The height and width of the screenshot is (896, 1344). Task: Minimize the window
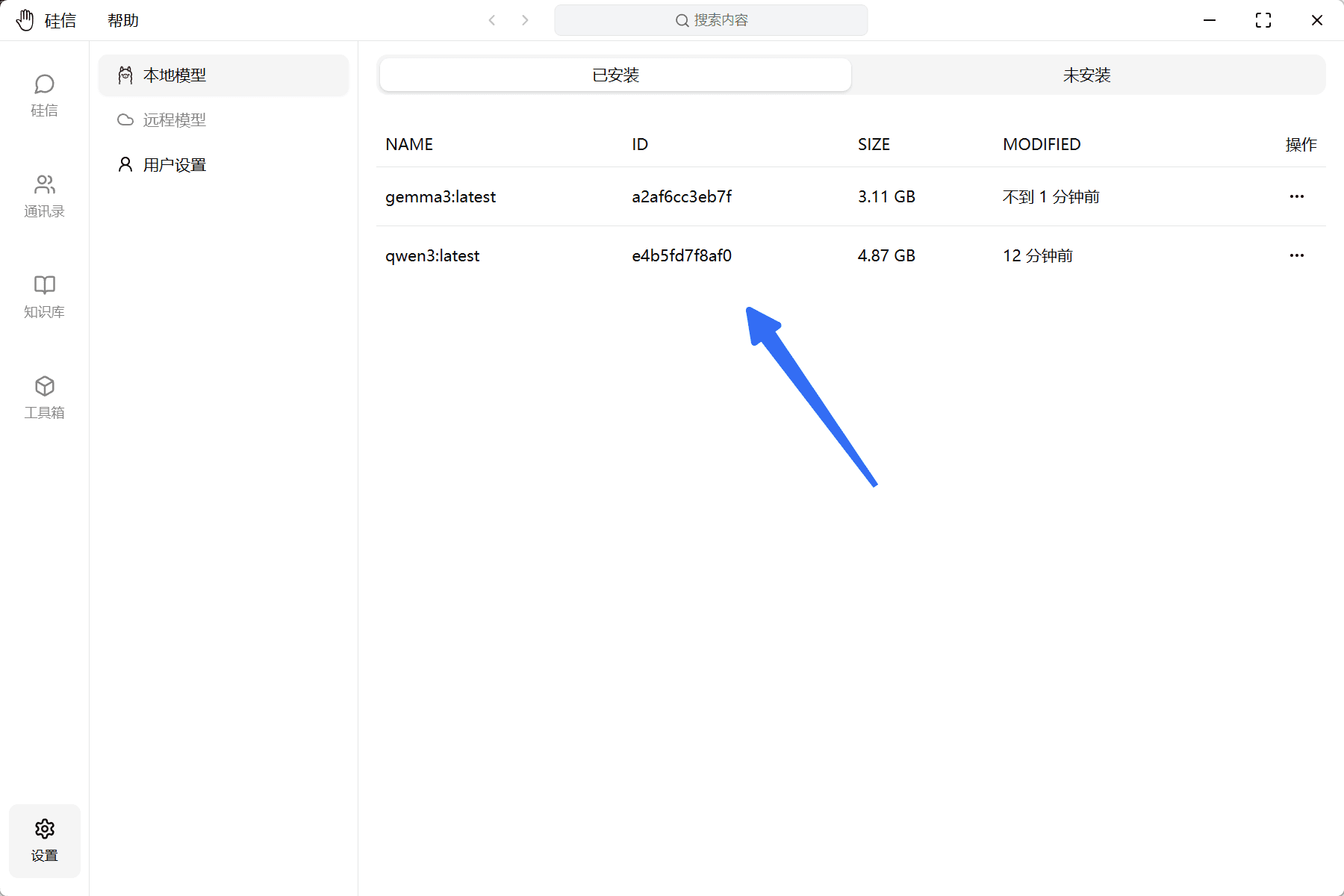1210,20
